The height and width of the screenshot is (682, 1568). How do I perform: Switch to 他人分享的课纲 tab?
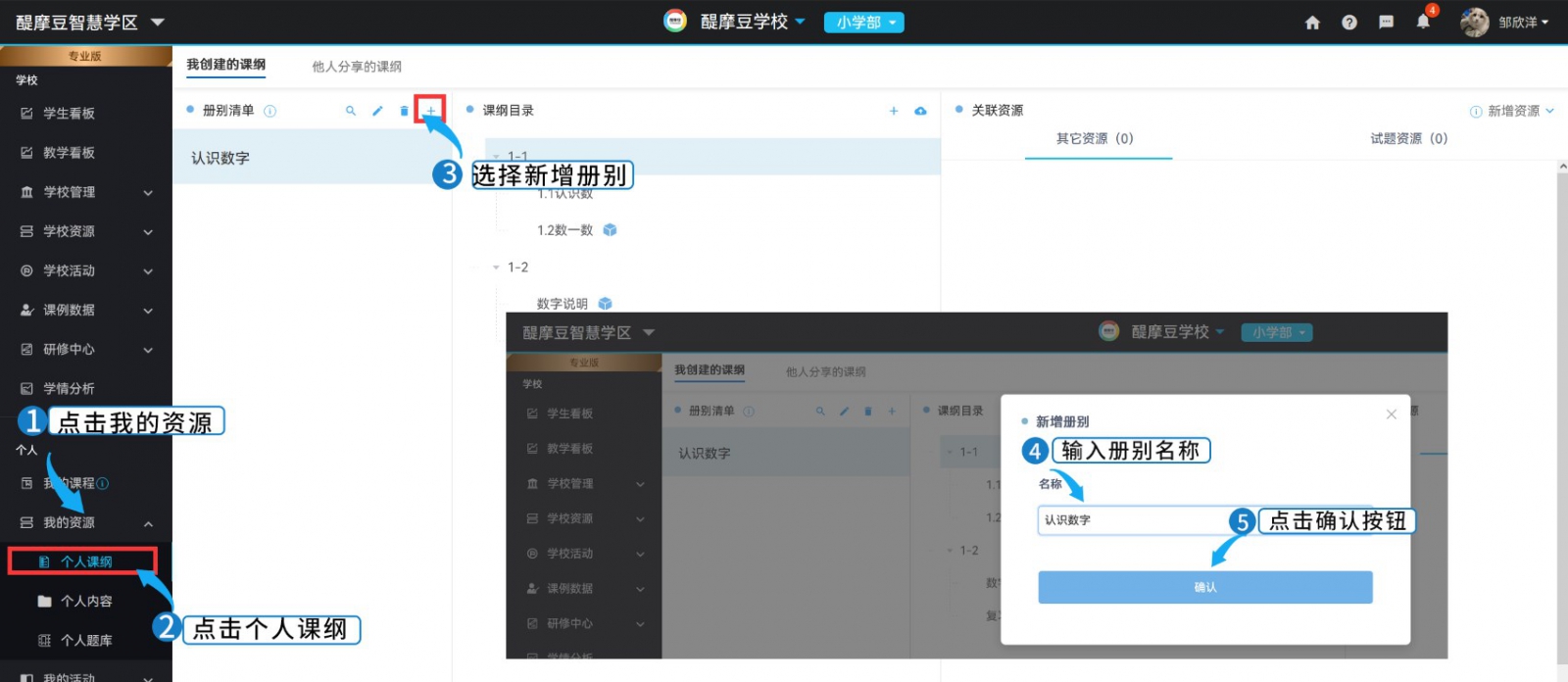point(357,67)
